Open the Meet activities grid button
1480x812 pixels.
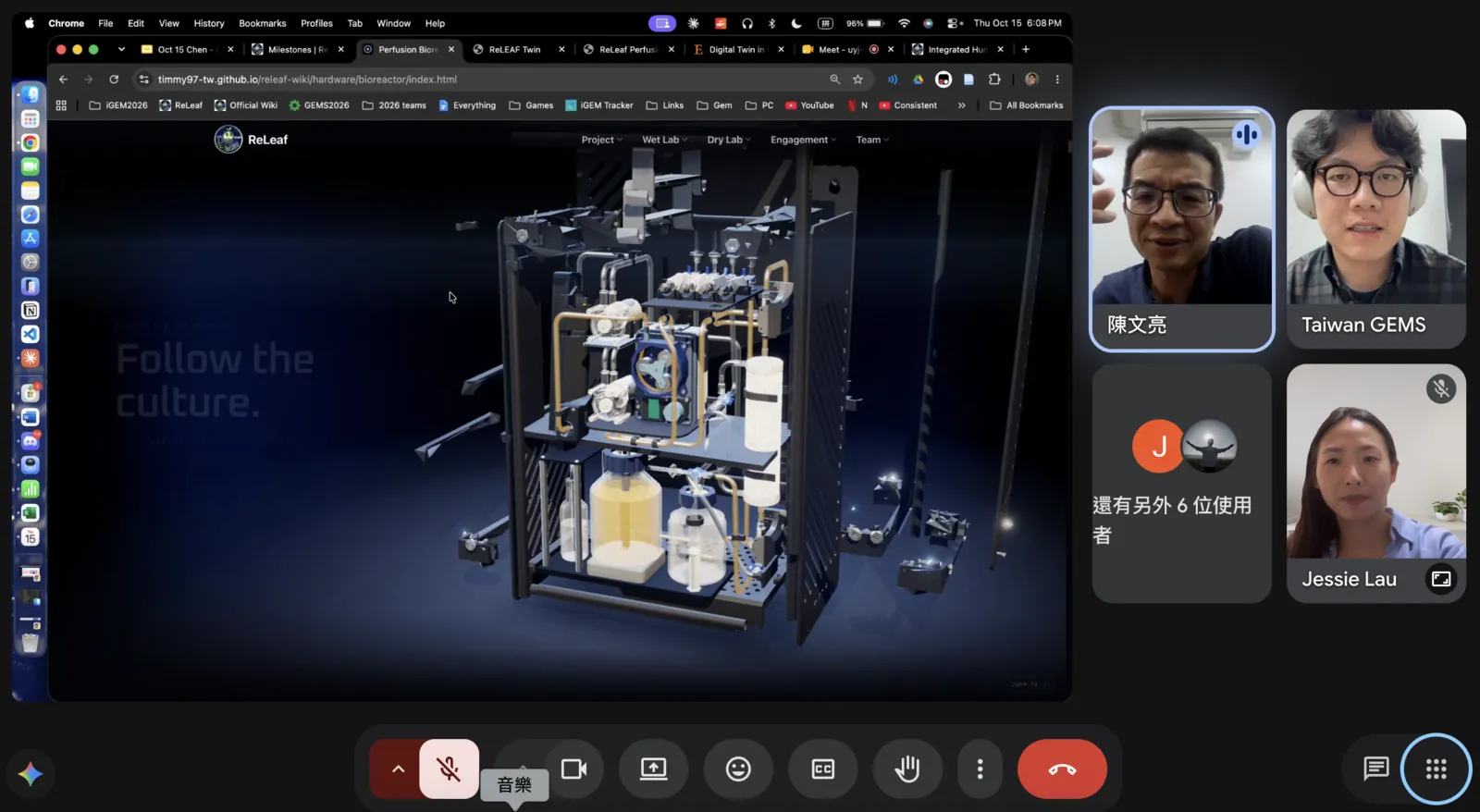pos(1436,769)
